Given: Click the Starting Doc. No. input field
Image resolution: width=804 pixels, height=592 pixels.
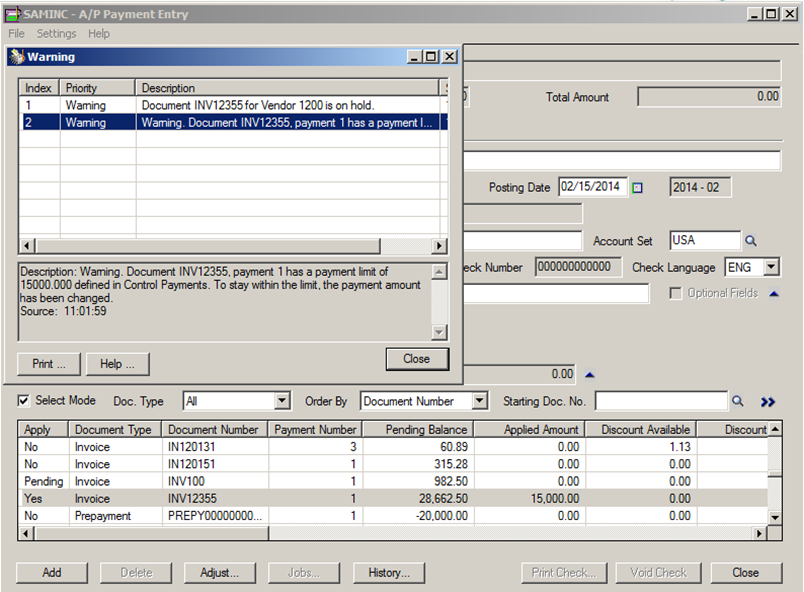Looking at the screenshot, I should [x=660, y=401].
